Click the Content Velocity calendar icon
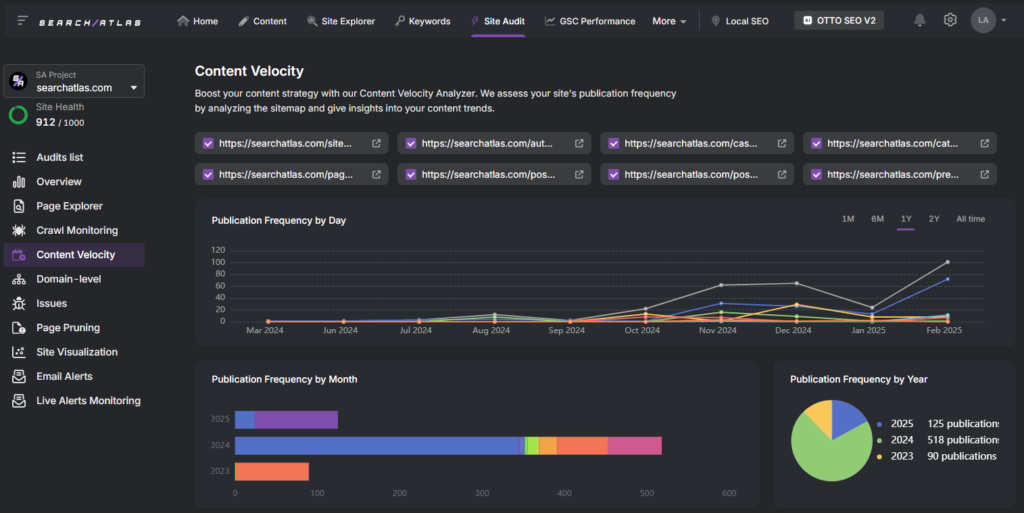 point(19,255)
